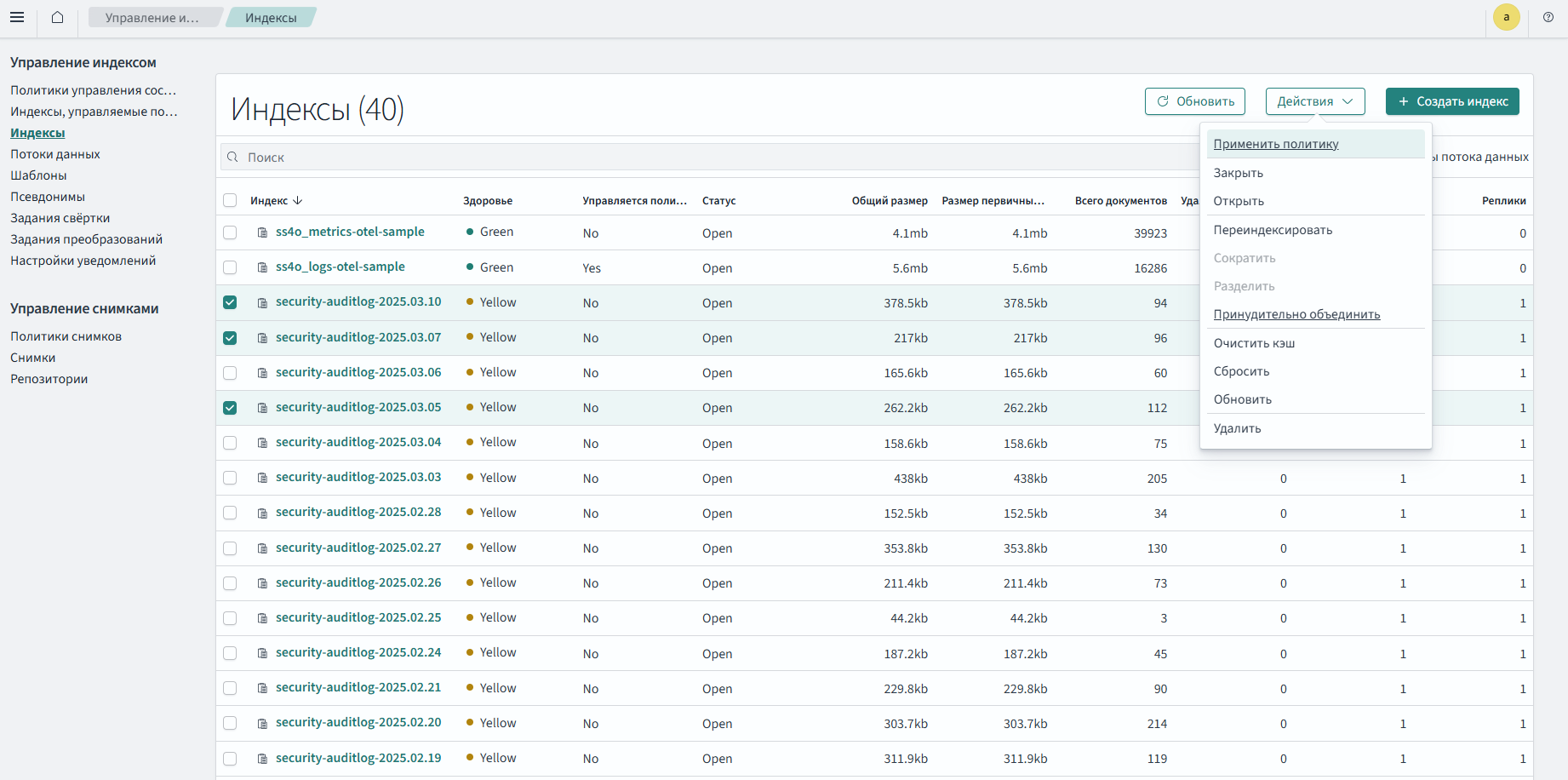Choose Переиндексировать from the actions menu
The width and height of the screenshot is (1568, 780).
1273,230
